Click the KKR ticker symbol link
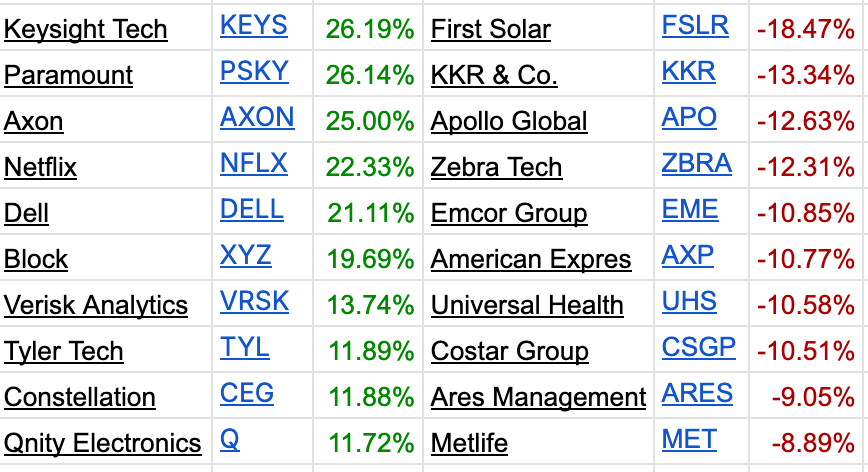This screenshot has width=868, height=472. point(688,72)
